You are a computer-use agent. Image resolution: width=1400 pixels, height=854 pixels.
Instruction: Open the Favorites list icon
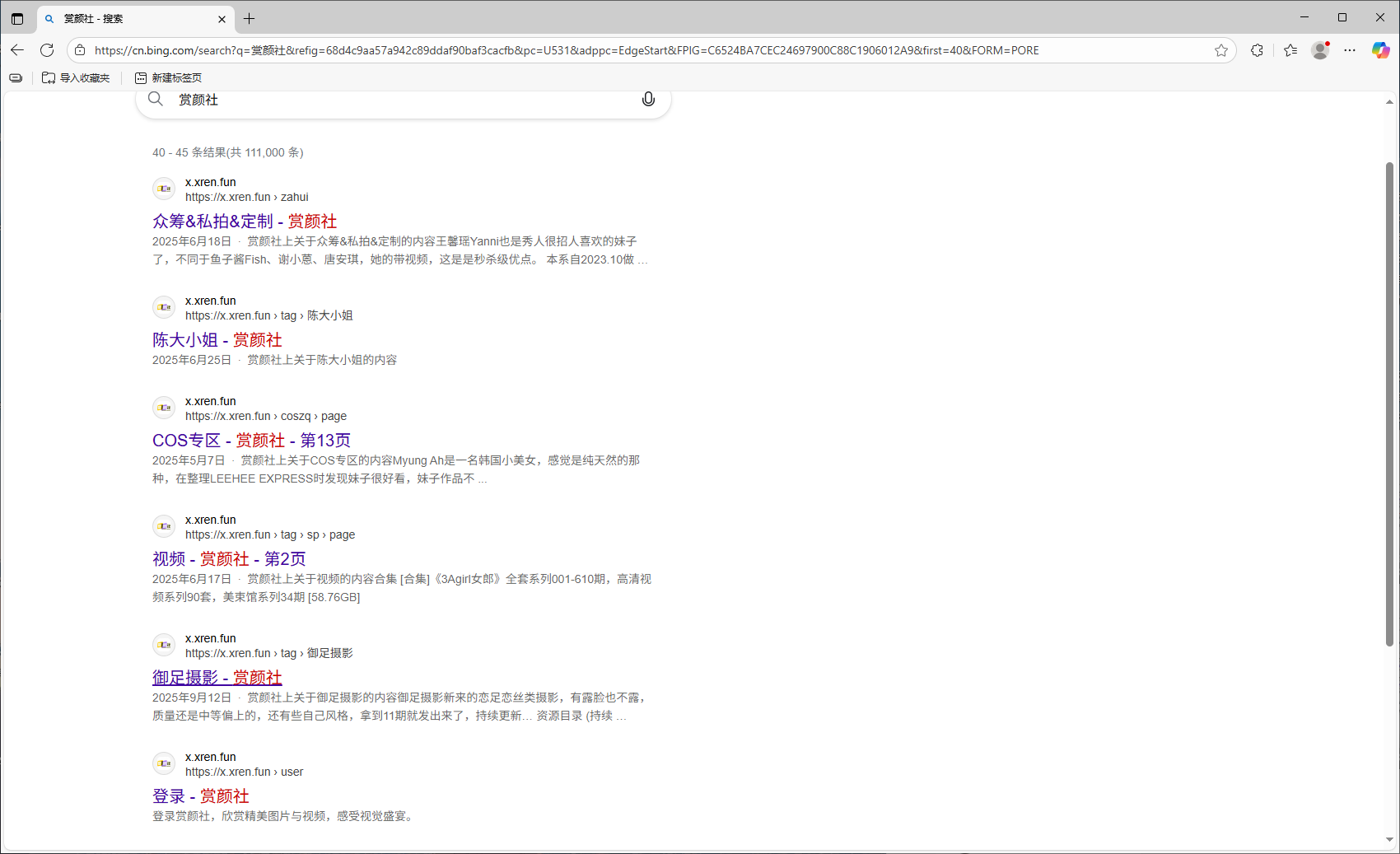[x=1290, y=50]
